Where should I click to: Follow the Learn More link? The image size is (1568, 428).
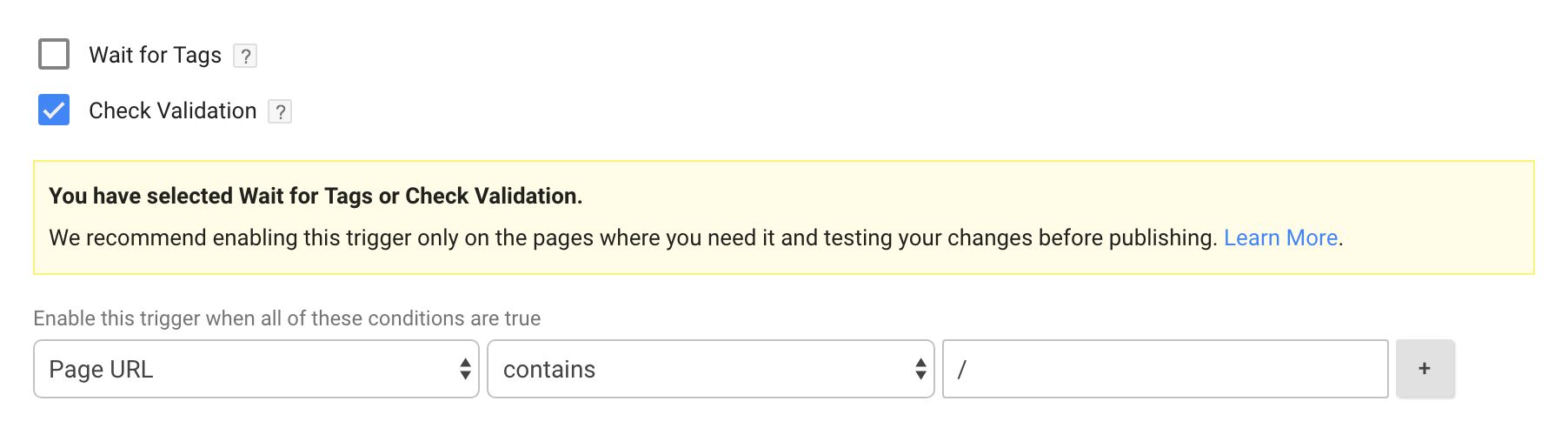tap(1280, 237)
